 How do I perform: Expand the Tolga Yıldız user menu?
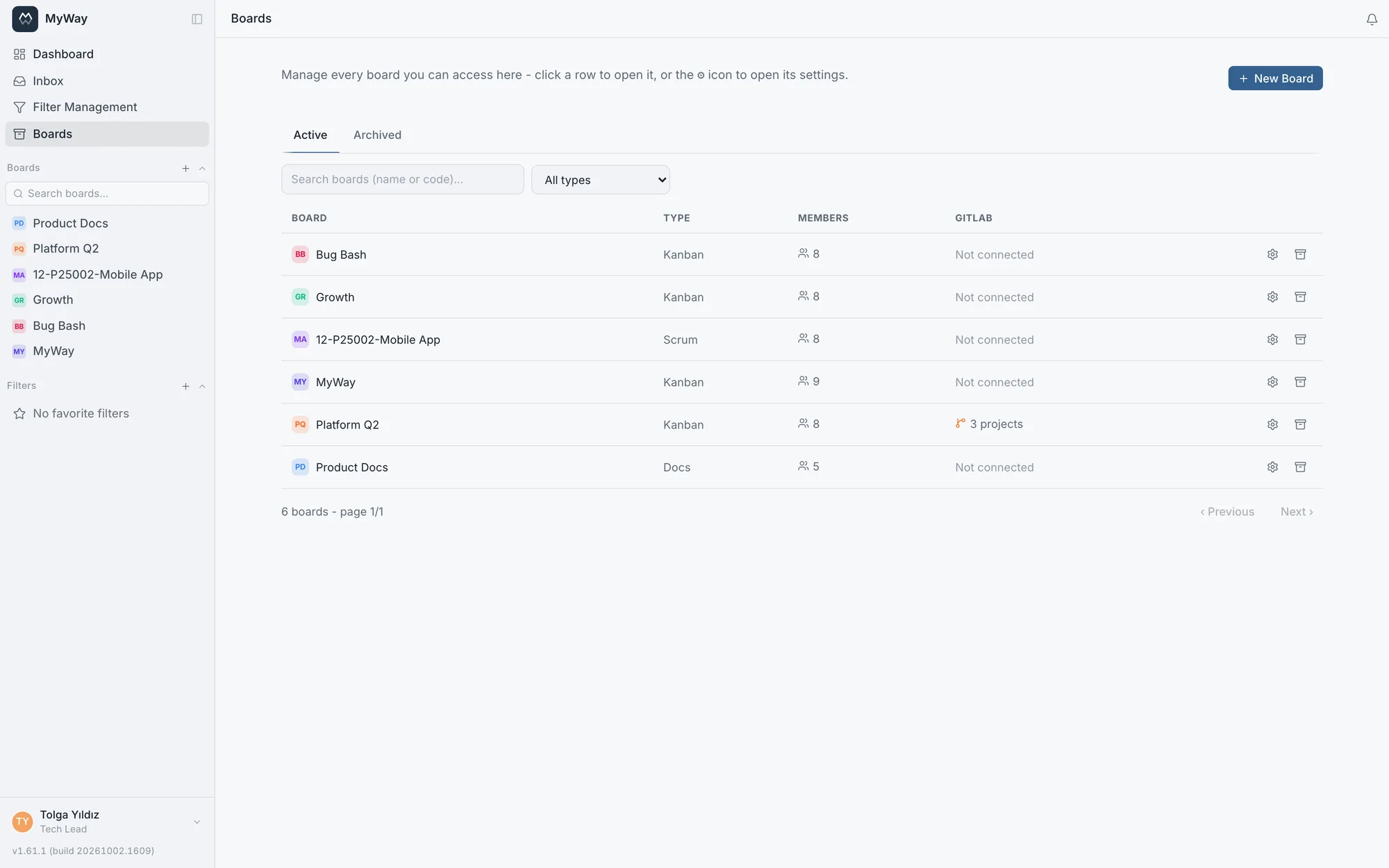click(107, 821)
